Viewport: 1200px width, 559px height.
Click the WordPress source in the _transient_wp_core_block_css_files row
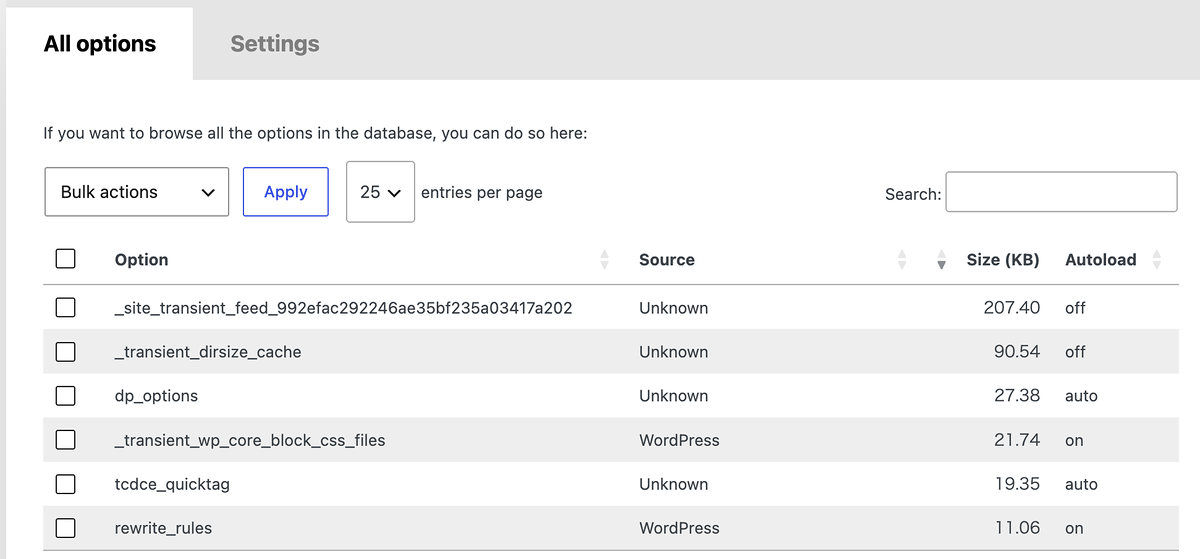[679, 440]
